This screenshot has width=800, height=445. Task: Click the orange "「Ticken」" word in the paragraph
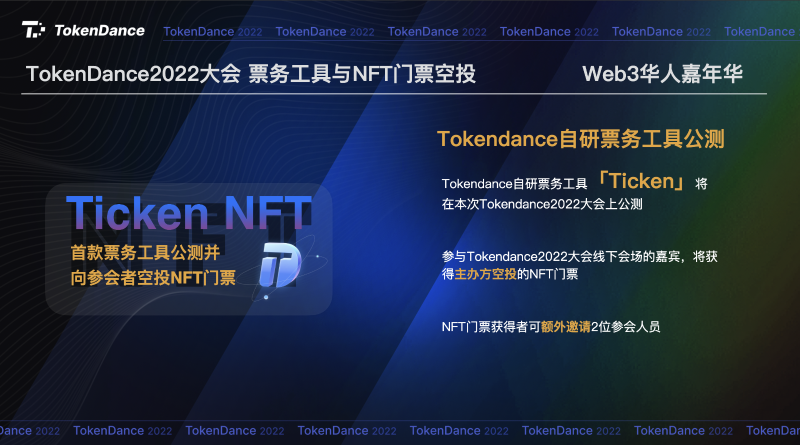pos(642,181)
